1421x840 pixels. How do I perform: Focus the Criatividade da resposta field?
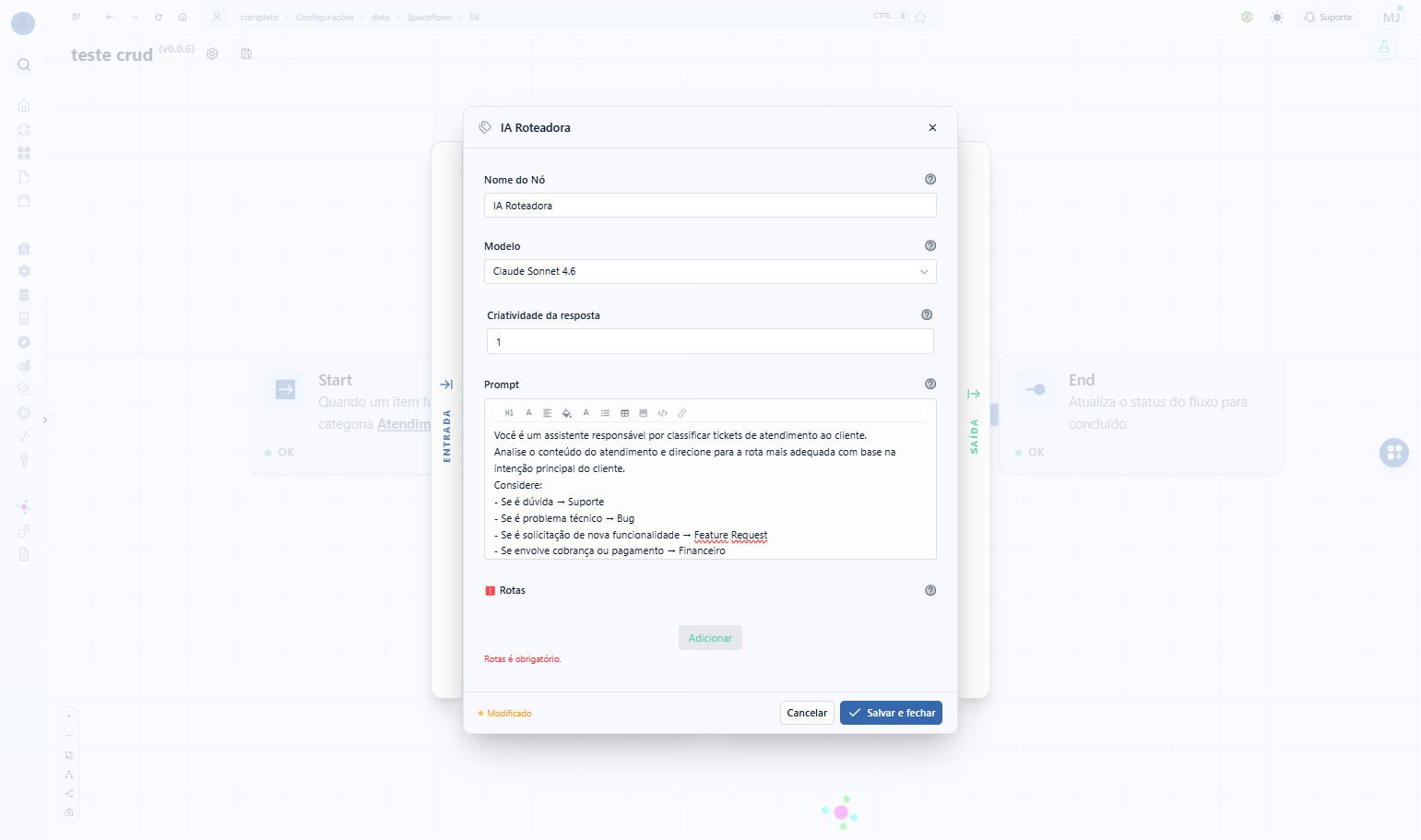(x=710, y=342)
